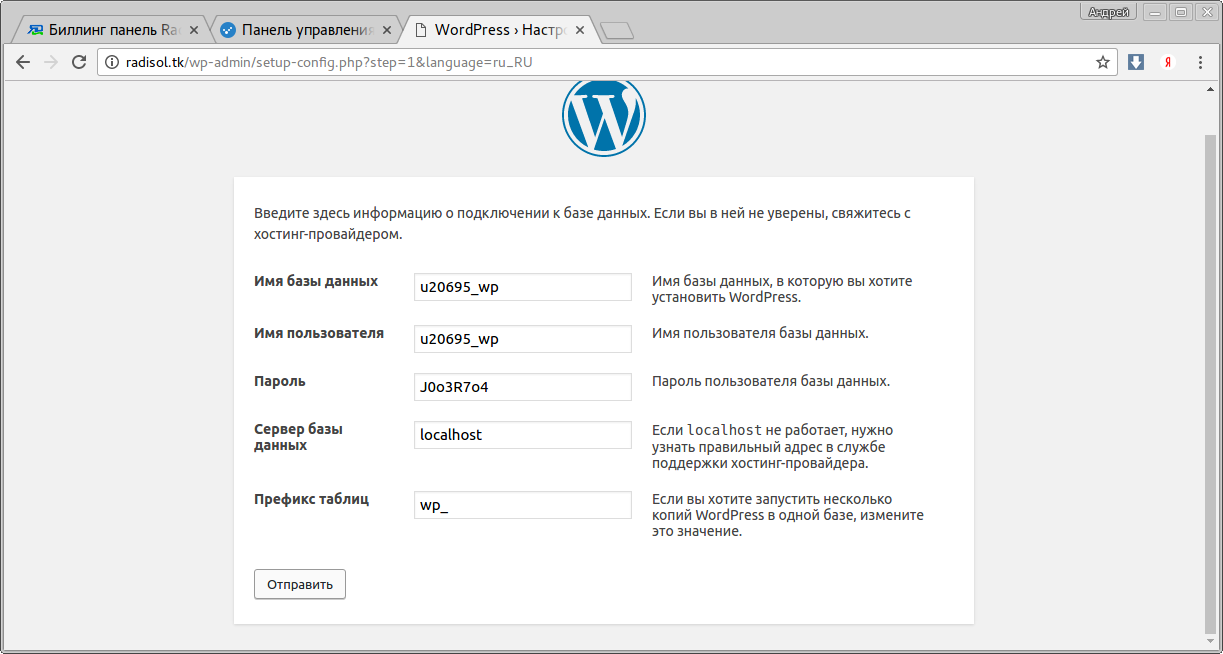The height and width of the screenshot is (654, 1223).
Task: Focus the address bar URL
Action: [x=606, y=62]
